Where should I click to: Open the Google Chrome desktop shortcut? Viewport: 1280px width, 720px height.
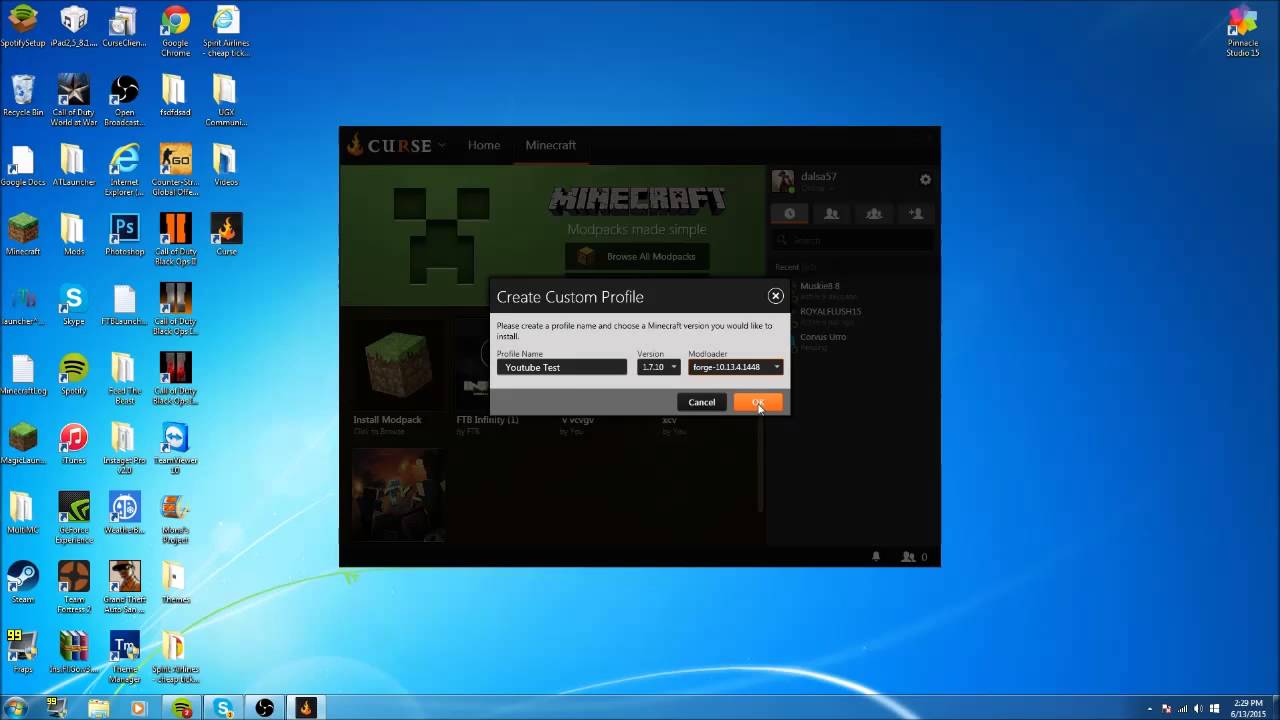click(175, 30)
